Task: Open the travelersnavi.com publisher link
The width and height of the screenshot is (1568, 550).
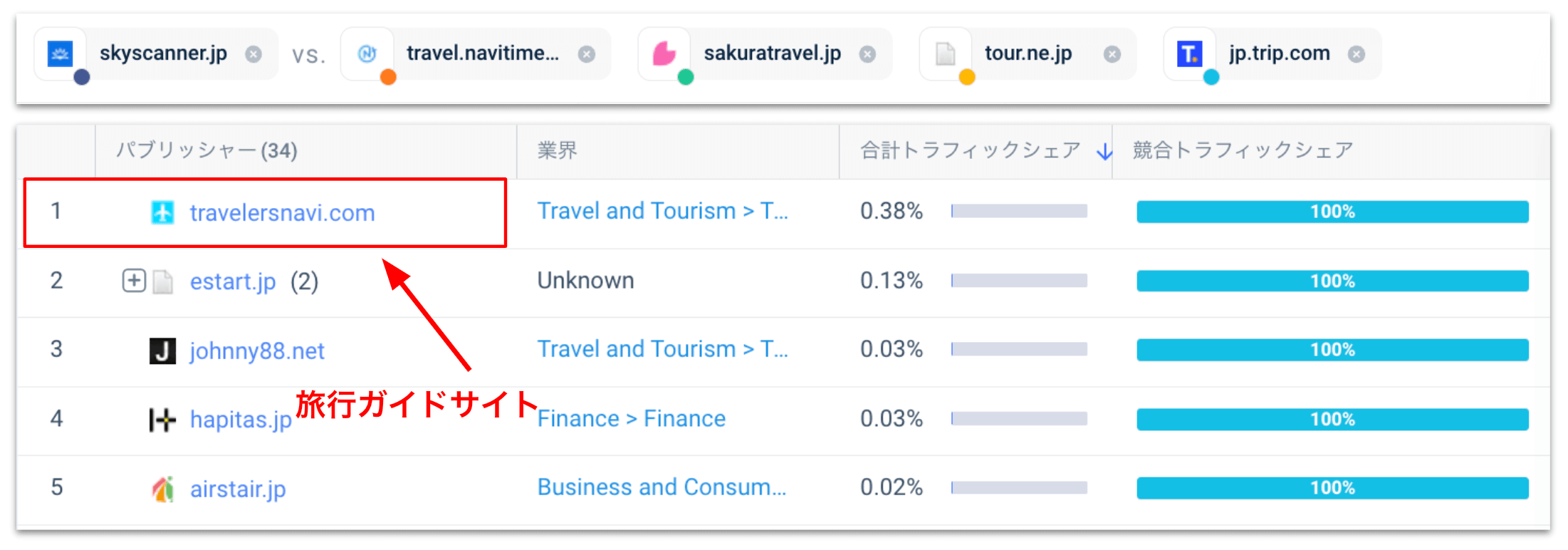Action: 282,212
